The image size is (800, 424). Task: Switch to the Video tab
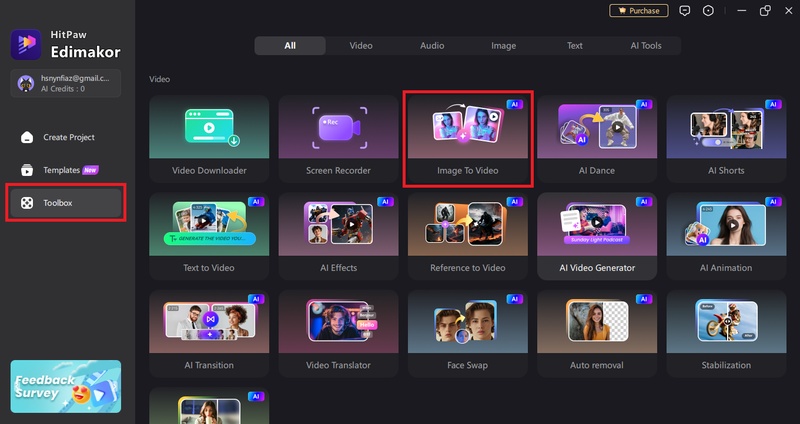pyautogui.click(x=361, y=45)
